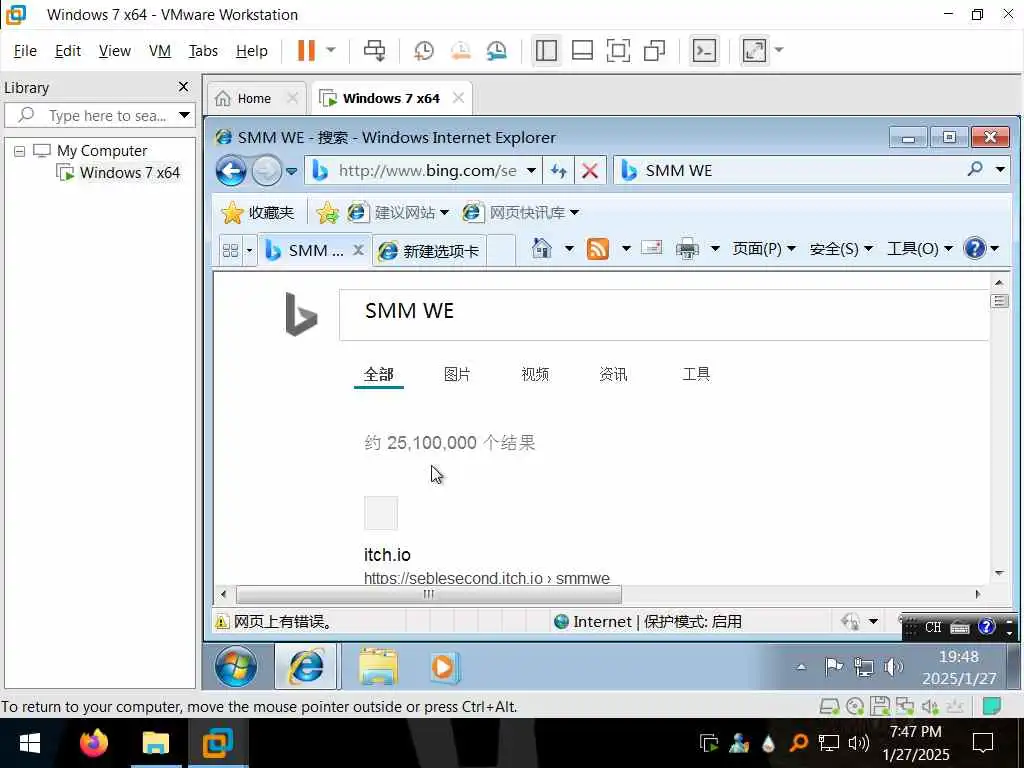Open the 收藏夹 favorites panel
This screenshot has height=768, width=1024.
(257, 213)
